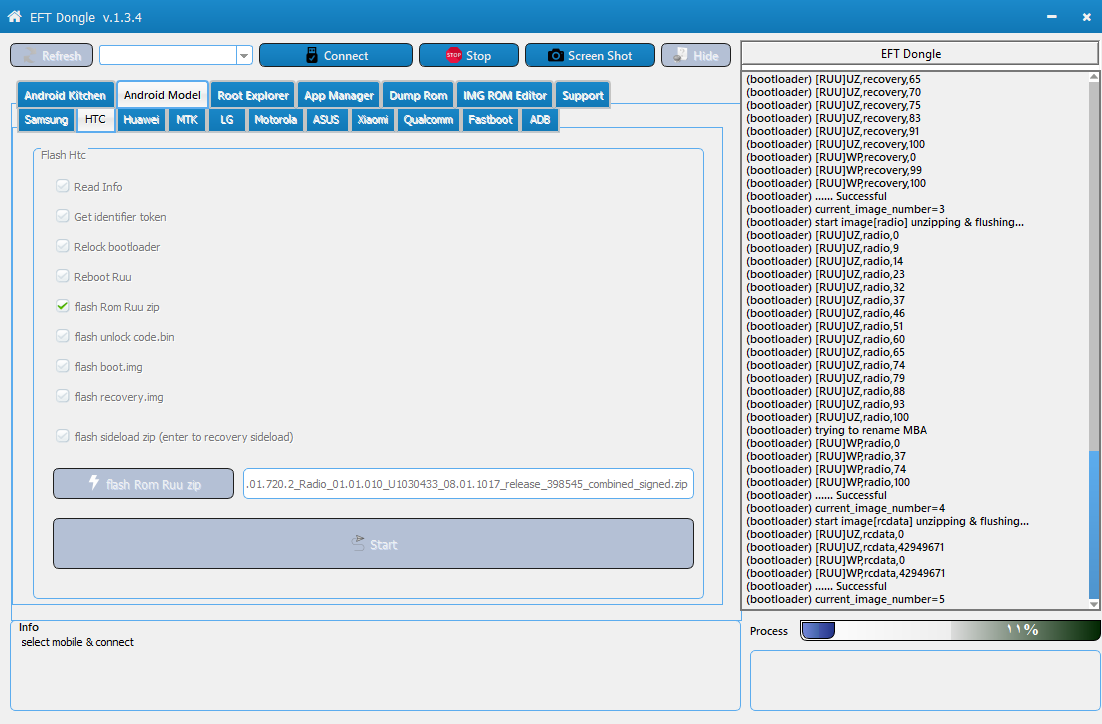
Task: Open the Support tab
Action: 583,95
